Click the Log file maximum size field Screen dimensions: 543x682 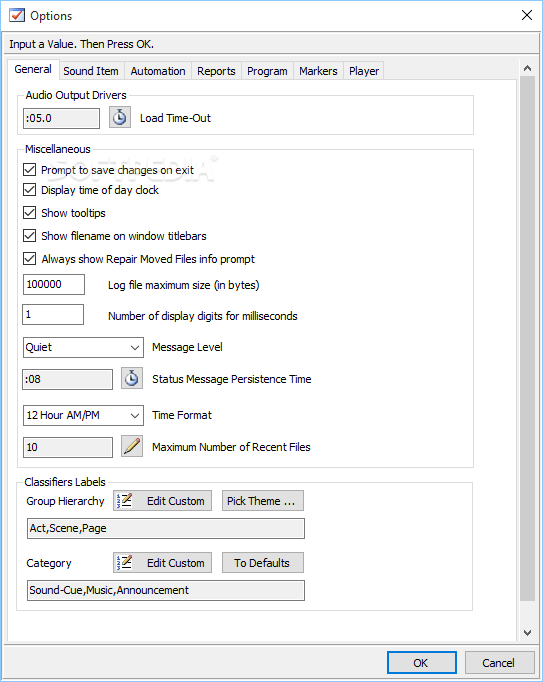(x=54, y=284)
